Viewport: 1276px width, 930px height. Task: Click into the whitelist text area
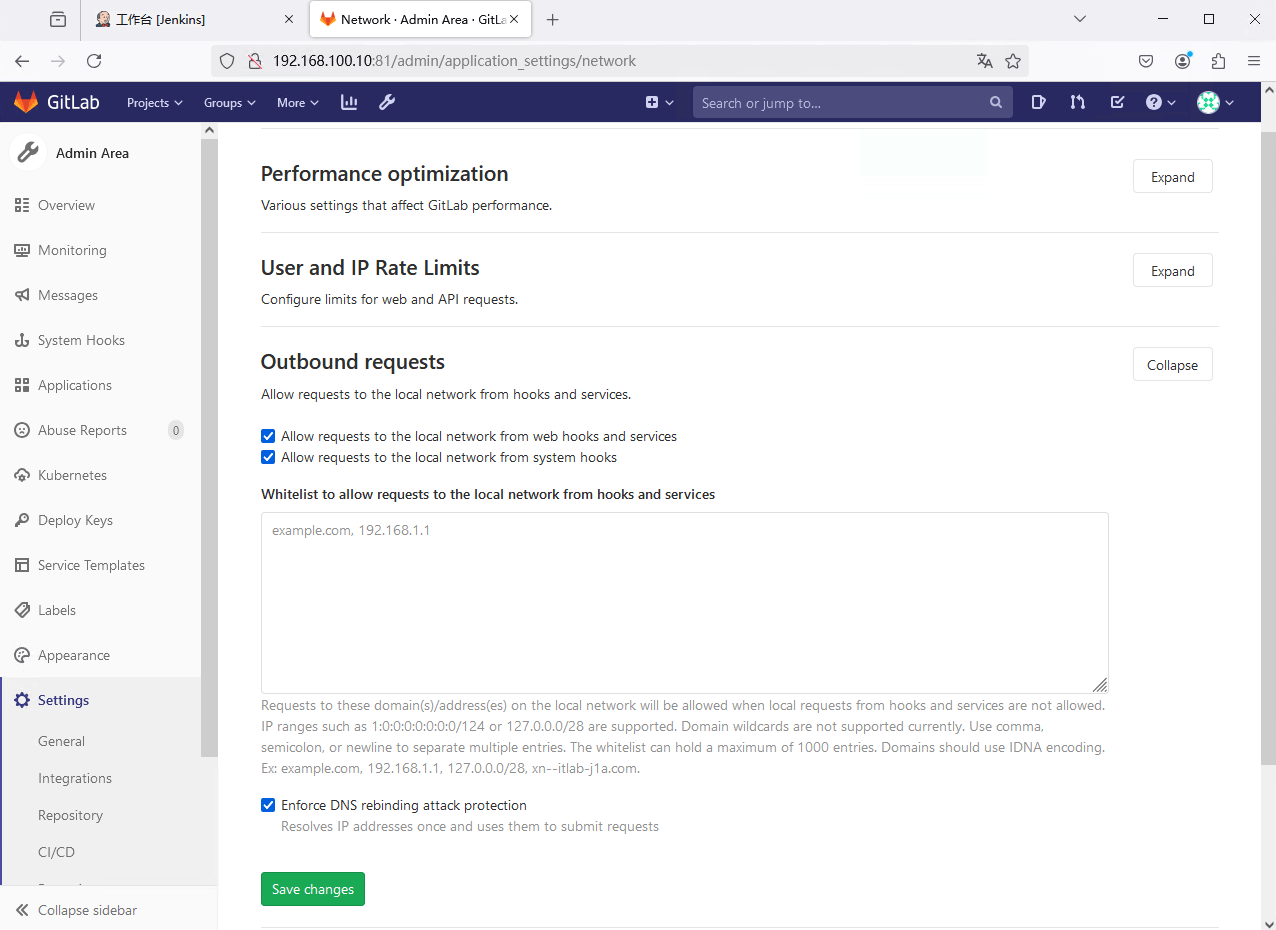tap(684, 602)
